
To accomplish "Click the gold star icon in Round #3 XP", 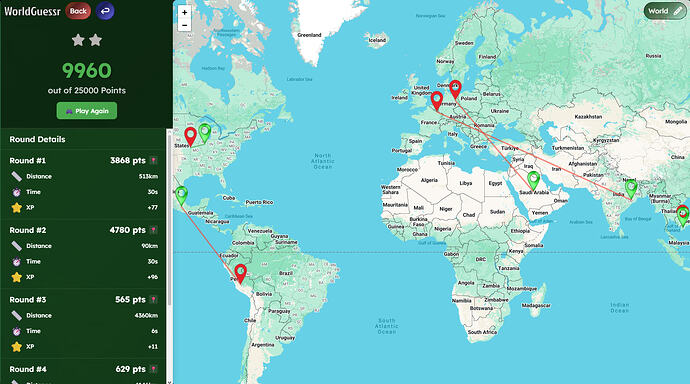I will 17,347.
